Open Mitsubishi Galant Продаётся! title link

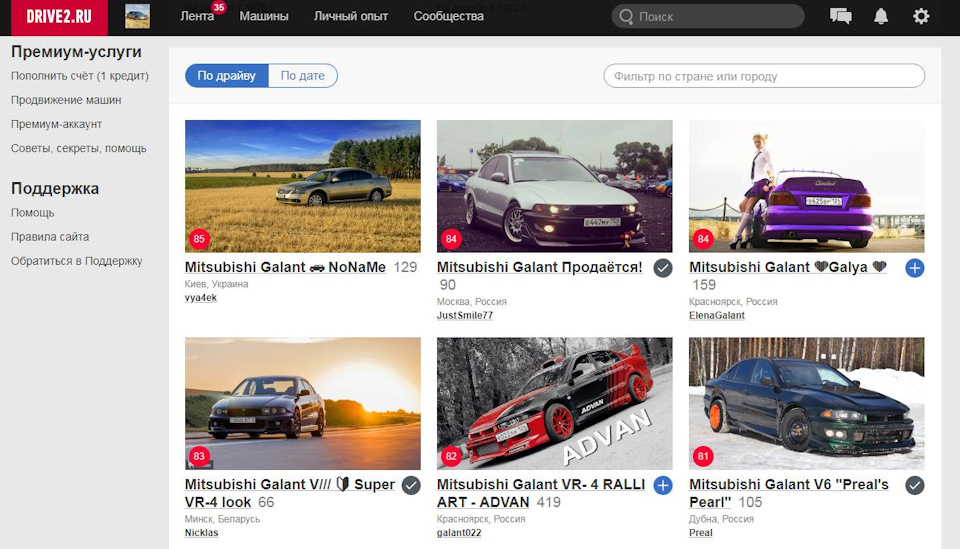pos(540,267)
